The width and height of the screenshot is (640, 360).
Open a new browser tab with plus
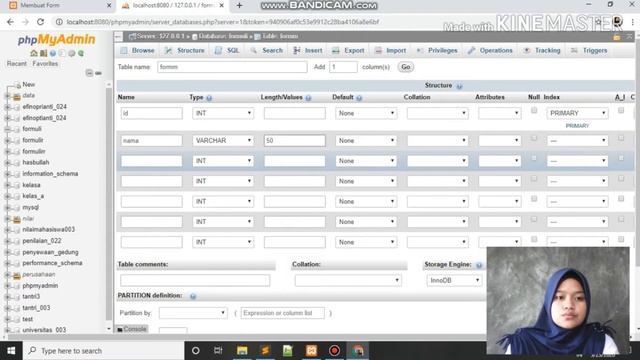click(x=239, y=5)
